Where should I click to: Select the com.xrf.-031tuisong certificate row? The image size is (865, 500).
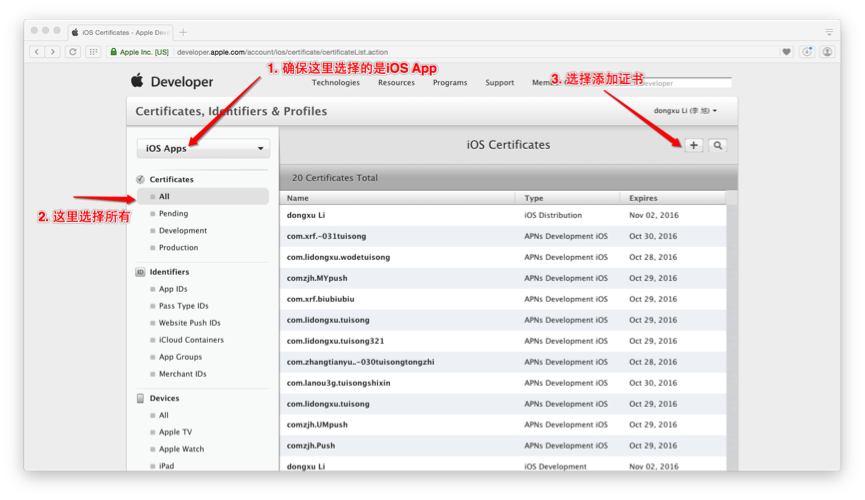(x=503, y=236)
